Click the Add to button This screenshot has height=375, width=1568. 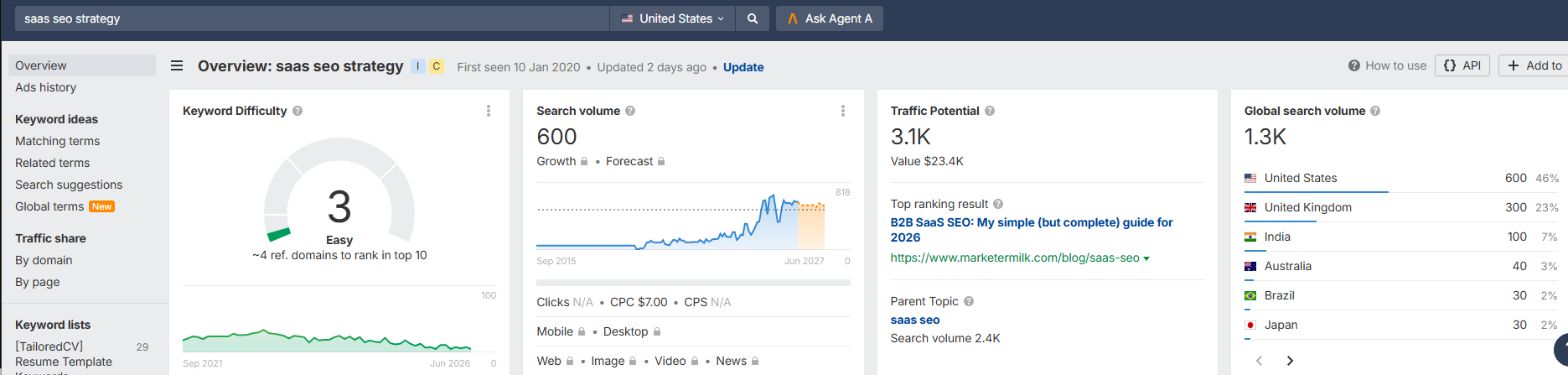click(1534, 65)
